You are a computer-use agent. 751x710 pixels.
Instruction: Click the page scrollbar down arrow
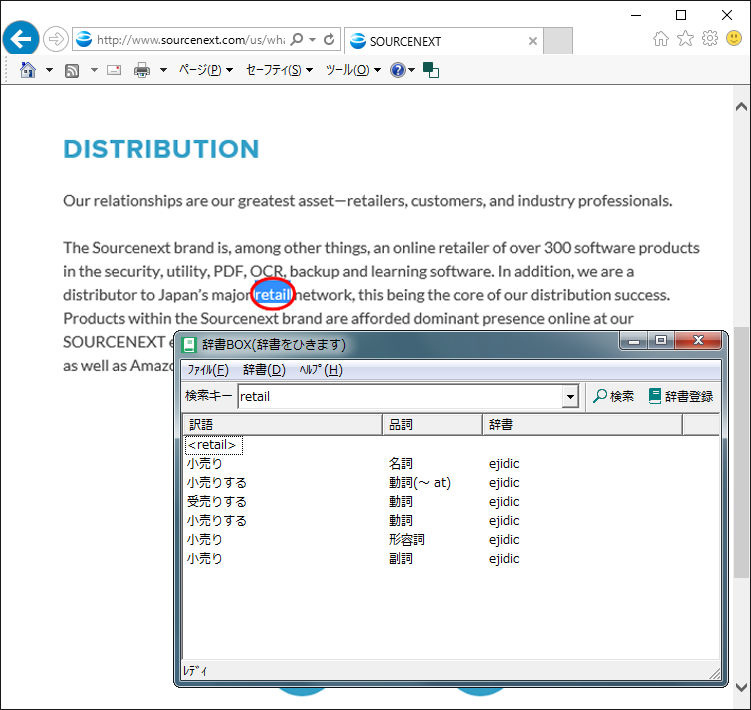tap(741, 687)
